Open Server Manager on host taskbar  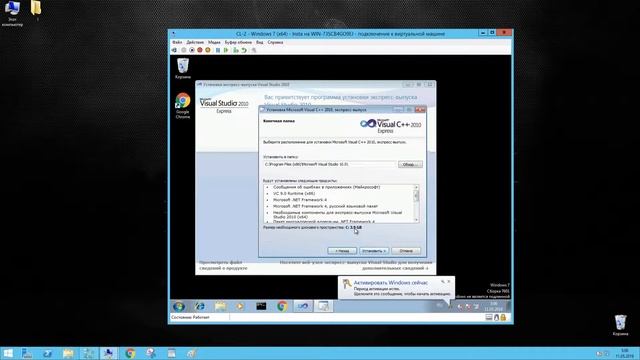pyautogui.click(x=27, y=353)
